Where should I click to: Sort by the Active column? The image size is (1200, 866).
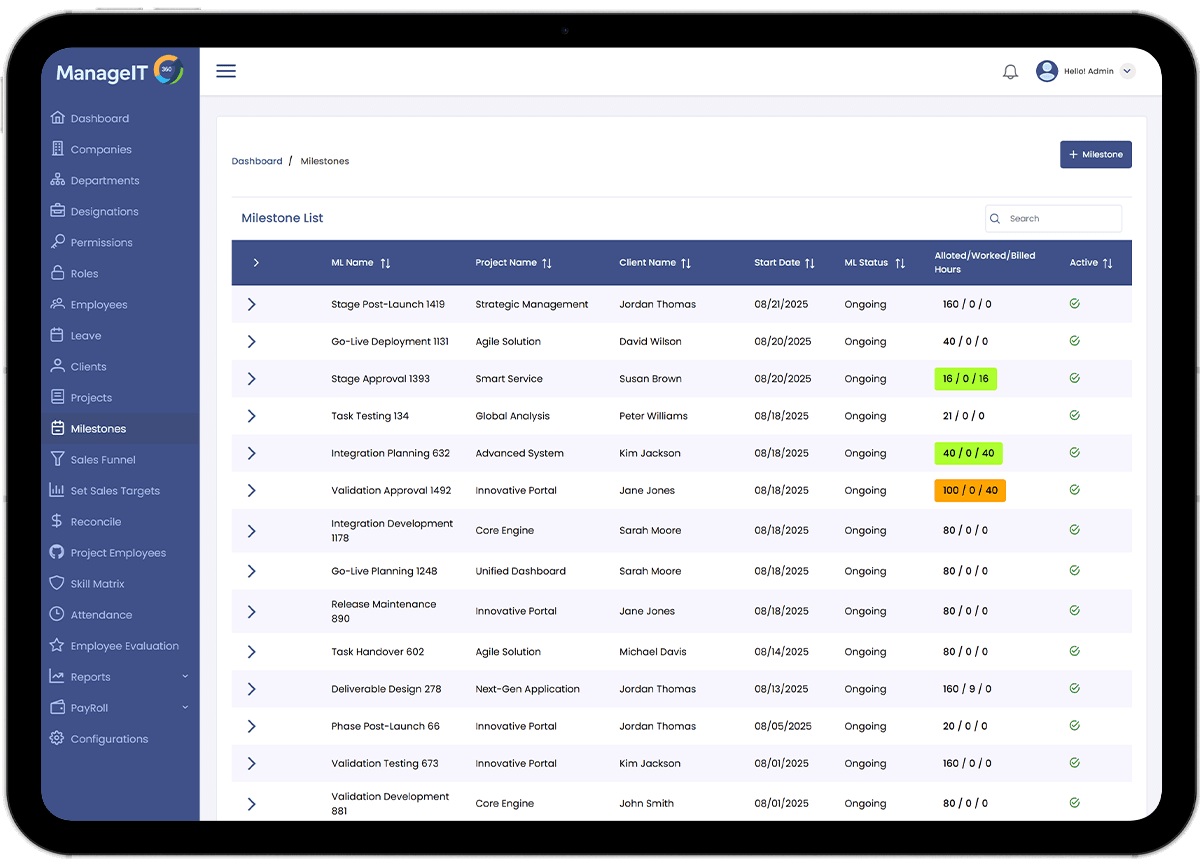tap(1107, 263)
